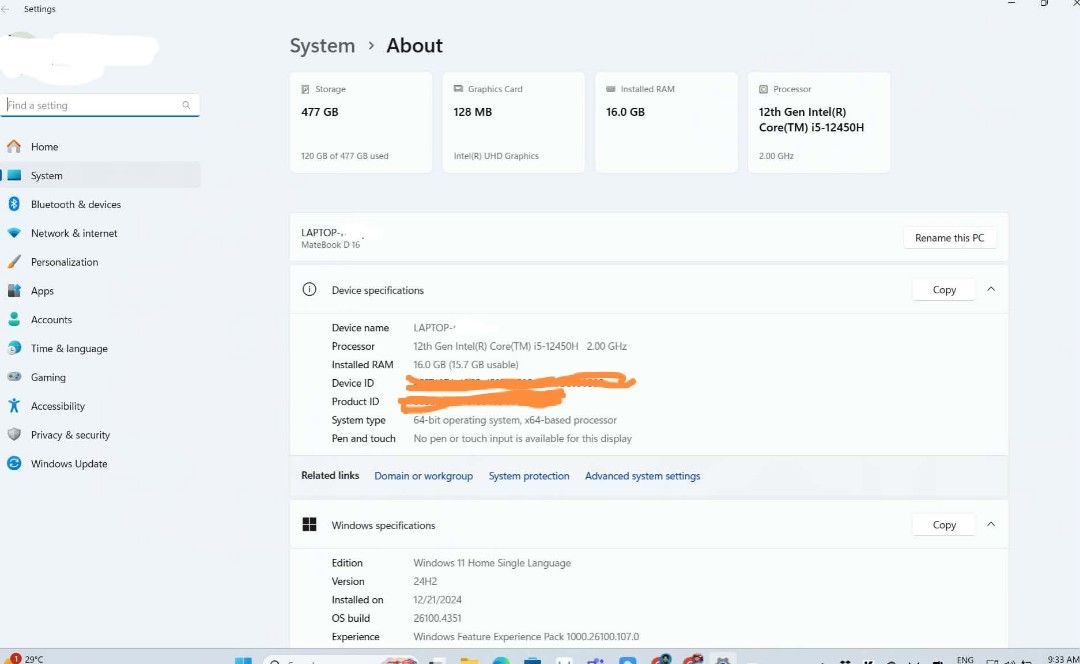The image size is (1080, 664).
Task: Copy the Device specifications
Action: 944,290
